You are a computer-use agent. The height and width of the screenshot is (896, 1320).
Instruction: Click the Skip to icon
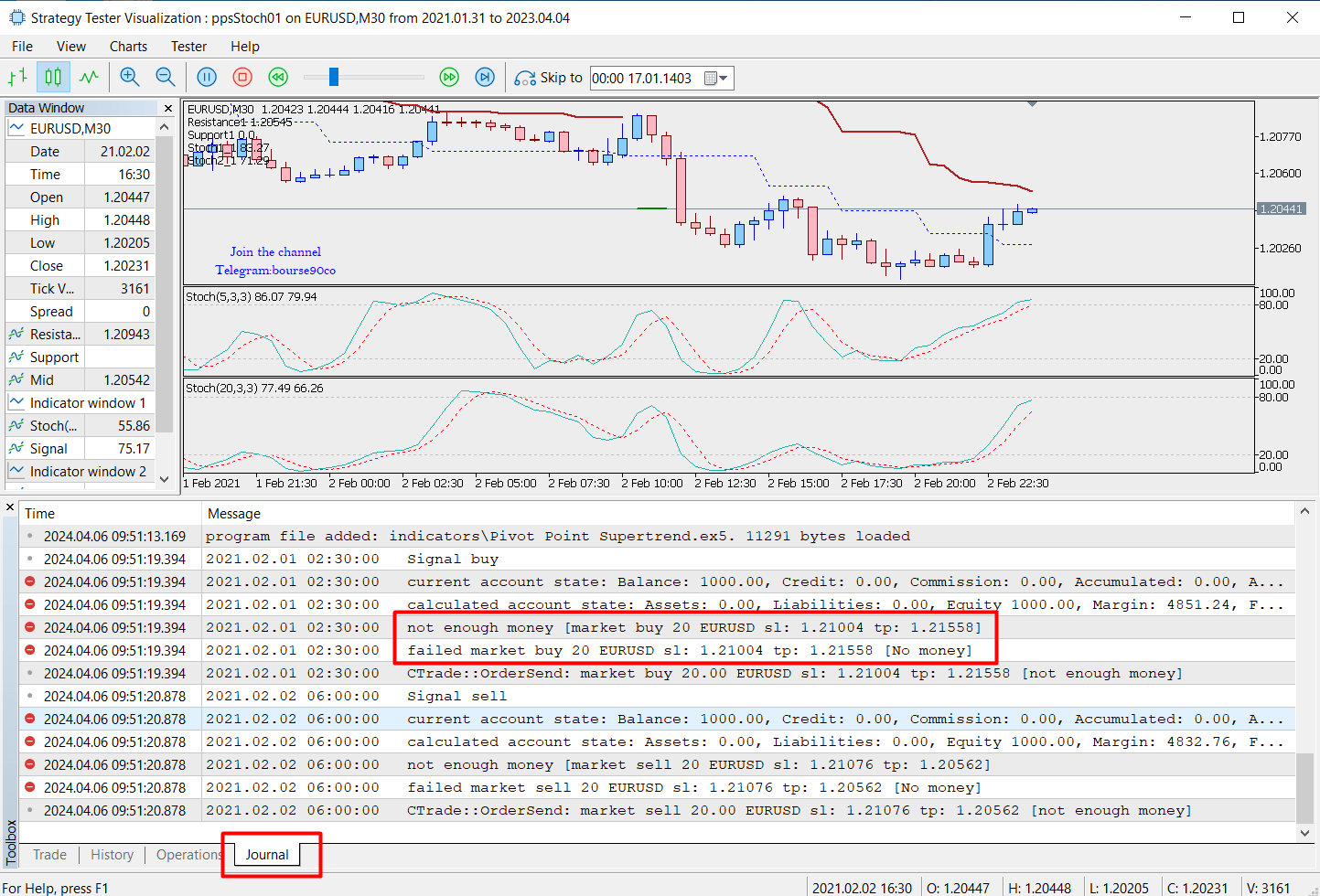pyautogui.click(x=525, y=79)
